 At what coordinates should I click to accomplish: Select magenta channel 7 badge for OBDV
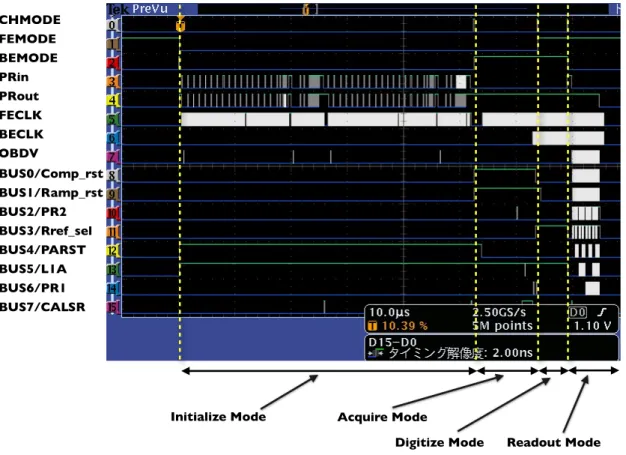113,157
